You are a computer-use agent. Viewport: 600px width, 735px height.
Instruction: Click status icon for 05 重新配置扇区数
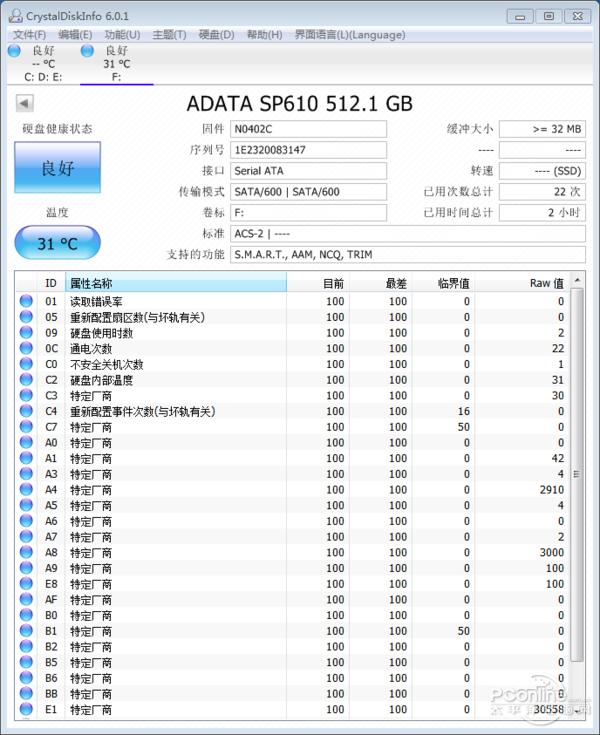[x=26, y=317]
